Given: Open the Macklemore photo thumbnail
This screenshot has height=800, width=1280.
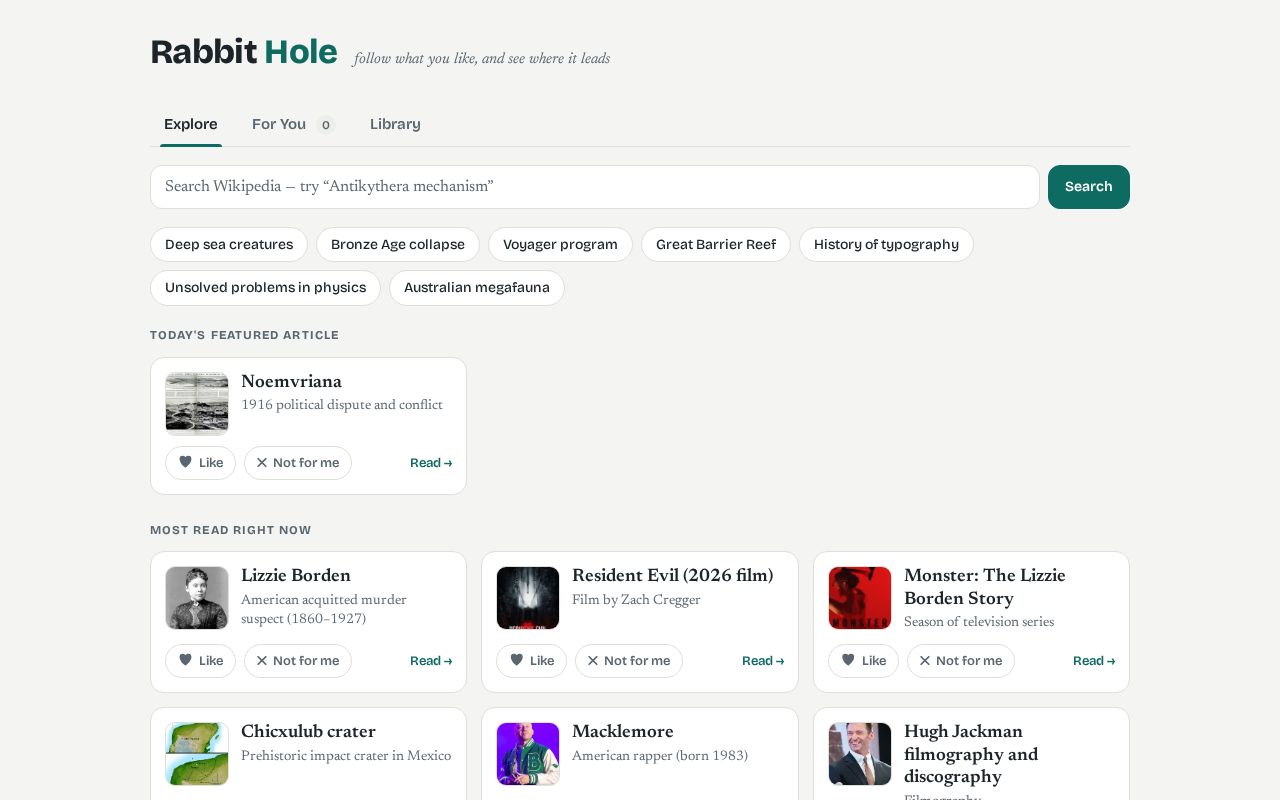Looking at the screenshot, I should 528,754.
